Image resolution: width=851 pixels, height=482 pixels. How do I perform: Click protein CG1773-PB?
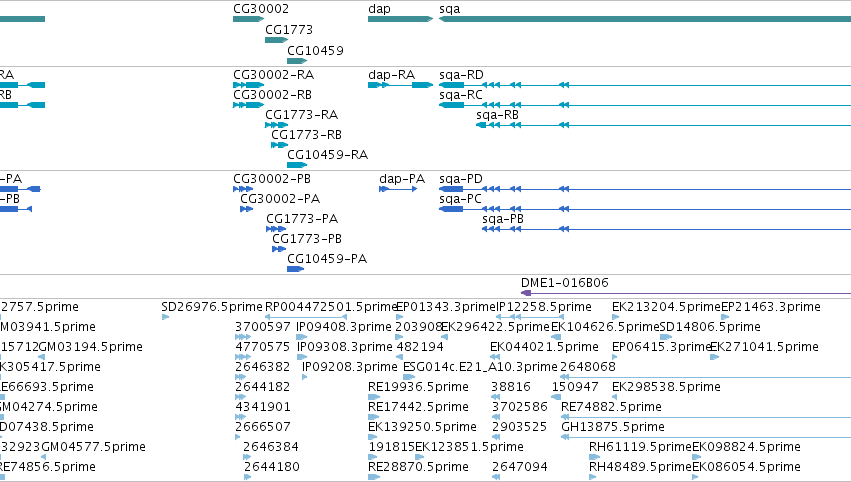pos(279,249)
